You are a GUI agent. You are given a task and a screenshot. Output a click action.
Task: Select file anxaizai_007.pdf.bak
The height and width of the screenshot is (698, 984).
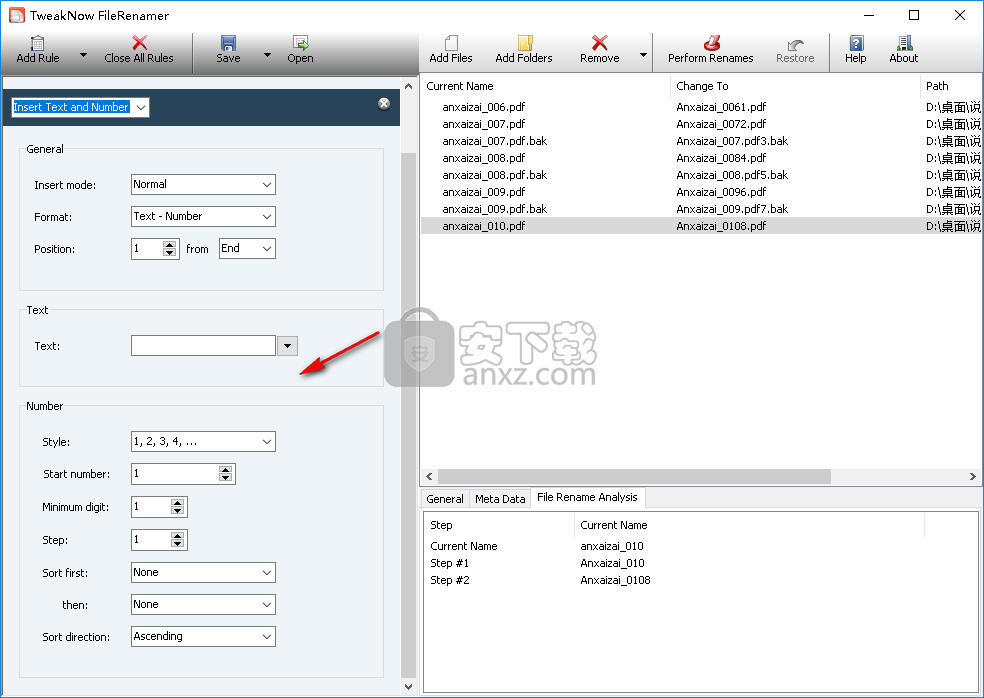pyautogui.click(x=495, y=141)
